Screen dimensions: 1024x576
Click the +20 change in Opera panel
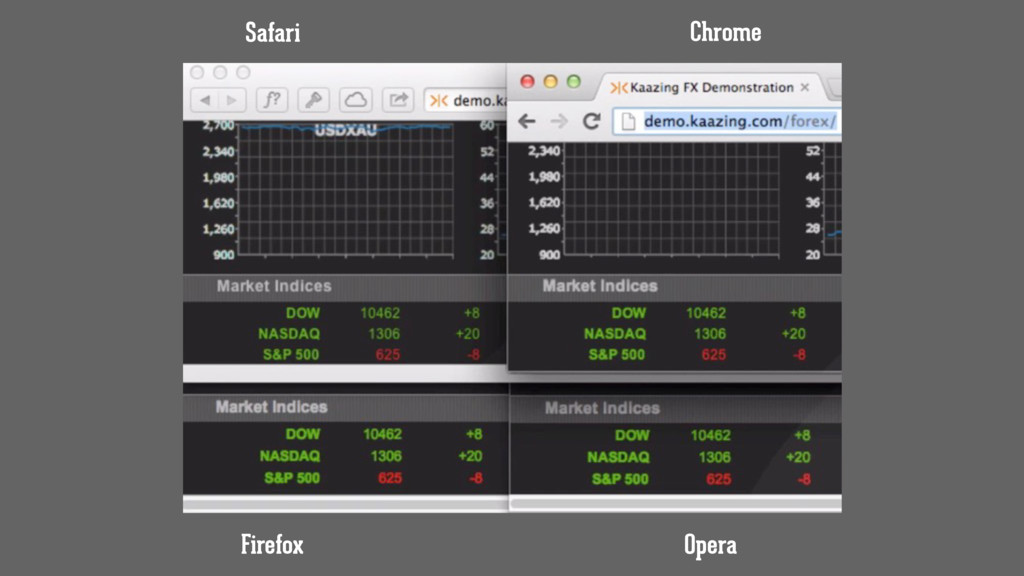(798, 457)
